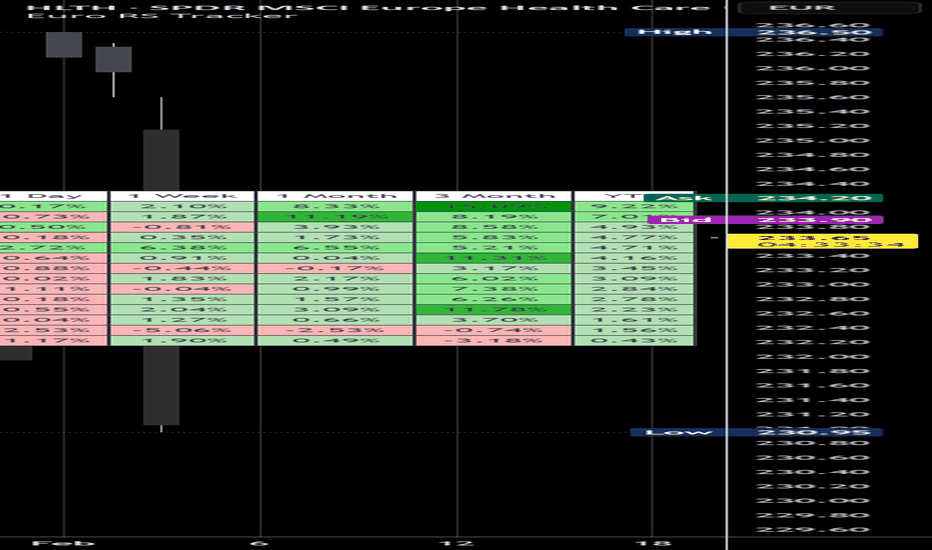Select the Euro RS Tracker indicator label
Viewport: 932px width, 550px height.
pos(162,15)
